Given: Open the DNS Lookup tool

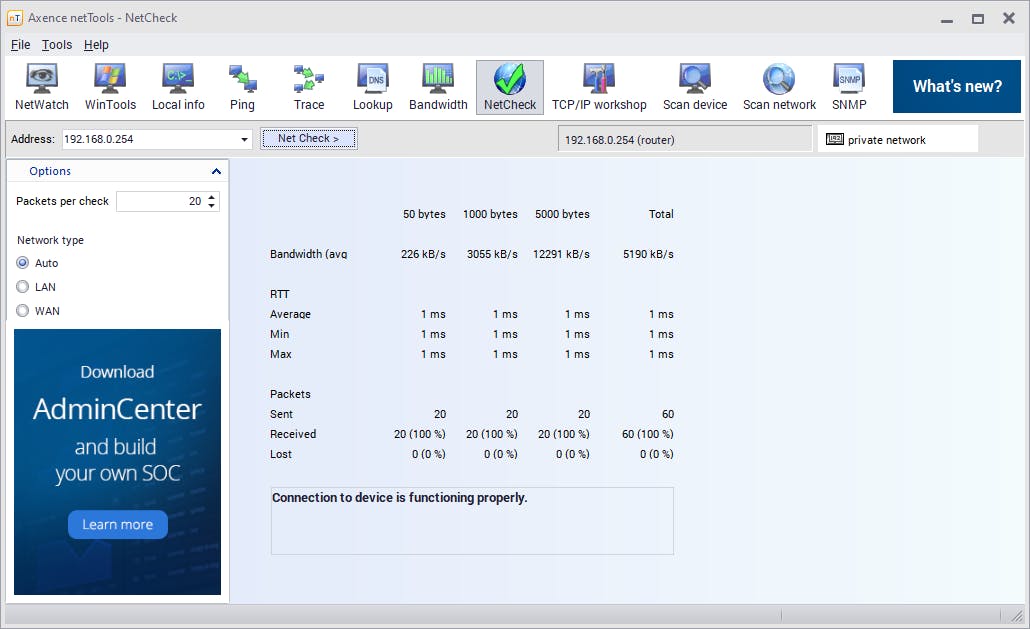Looking at the screenshot, I should [x=373, y=87].
